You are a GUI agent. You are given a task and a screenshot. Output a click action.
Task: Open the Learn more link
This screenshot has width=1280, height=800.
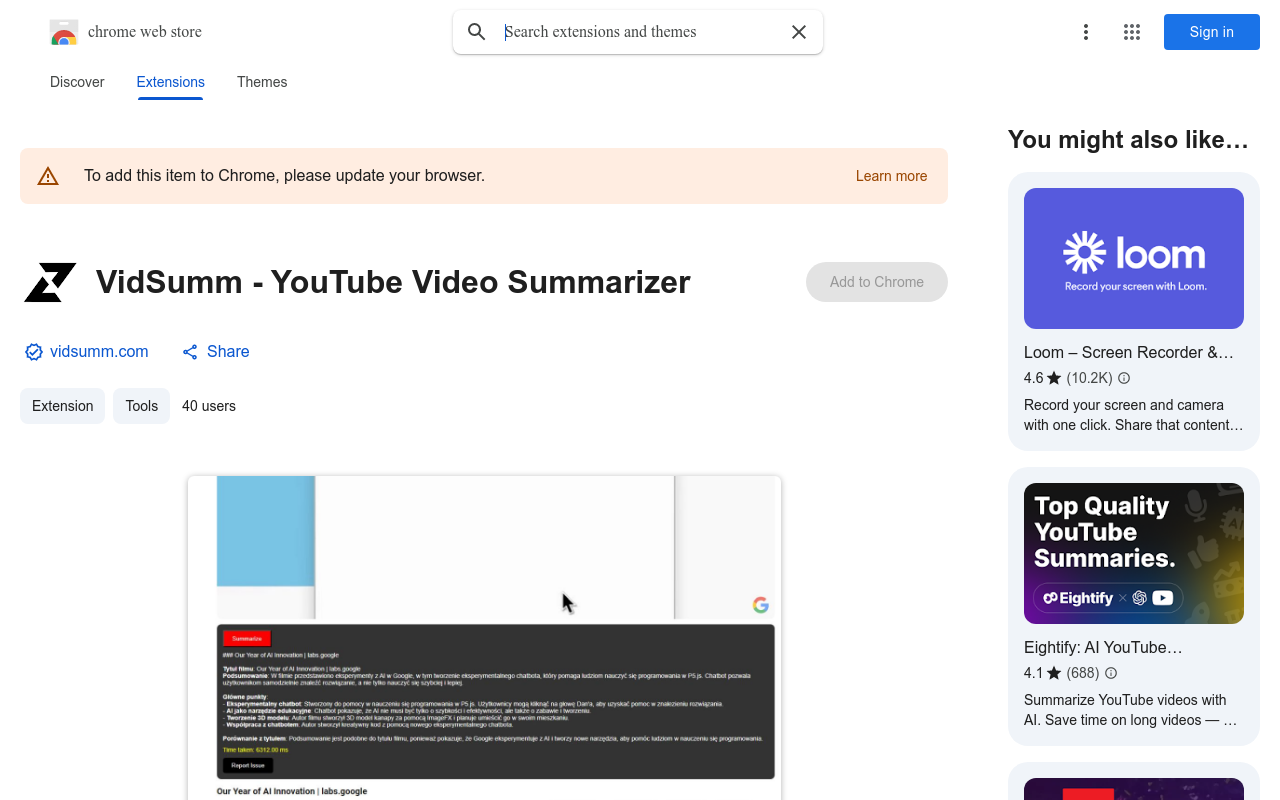(892, 176)
